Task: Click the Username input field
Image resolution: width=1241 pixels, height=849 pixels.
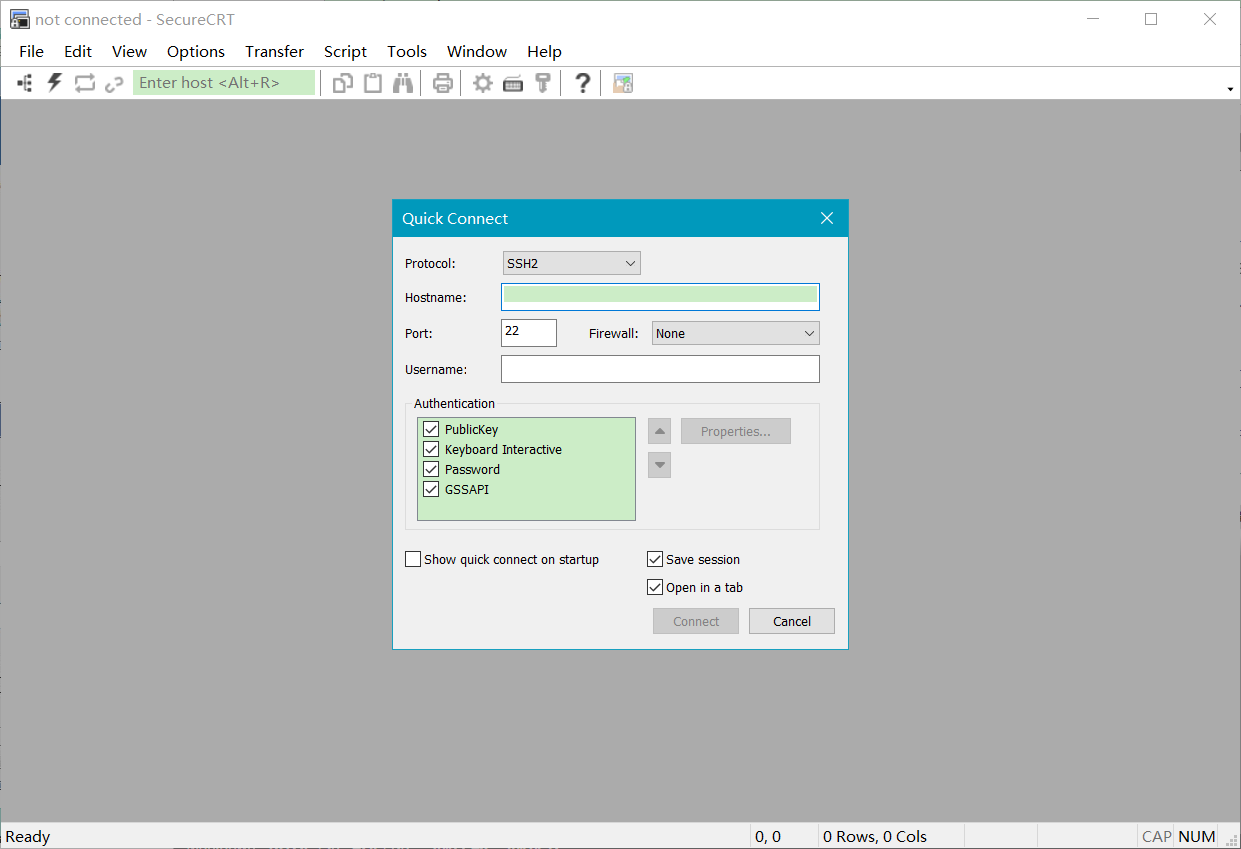Action: [x=660, y=369]
